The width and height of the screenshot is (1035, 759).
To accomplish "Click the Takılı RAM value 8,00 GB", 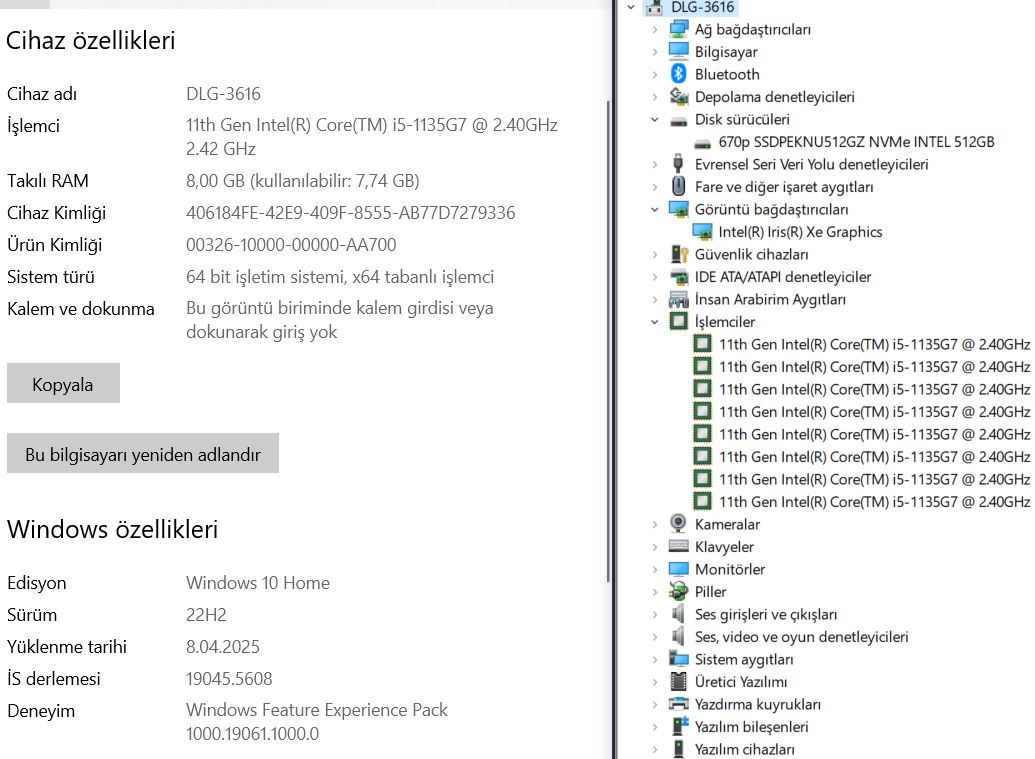I will pos(302,181).
